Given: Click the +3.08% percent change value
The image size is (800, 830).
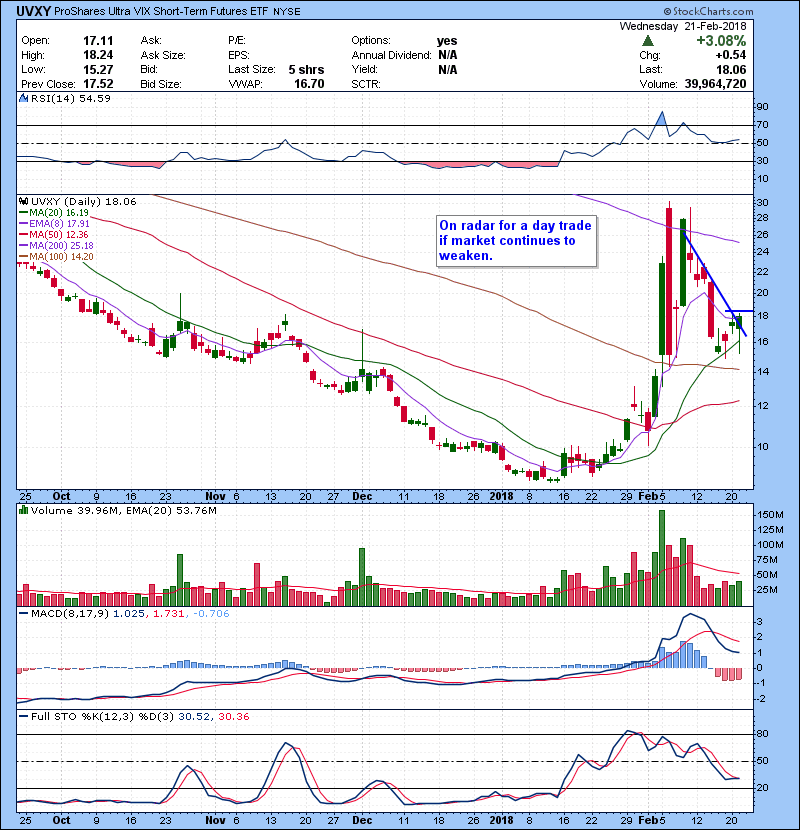Looking at the screenshot, I should click(x=721, y=41).
